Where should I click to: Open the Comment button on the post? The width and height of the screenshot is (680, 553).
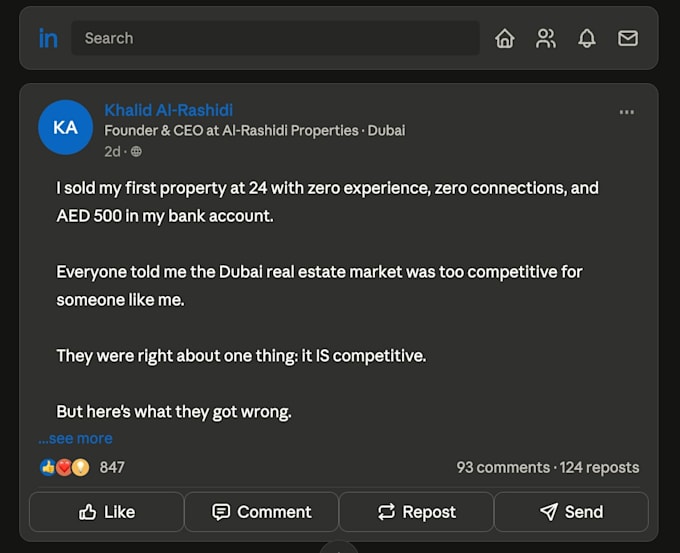click(262, 512)
